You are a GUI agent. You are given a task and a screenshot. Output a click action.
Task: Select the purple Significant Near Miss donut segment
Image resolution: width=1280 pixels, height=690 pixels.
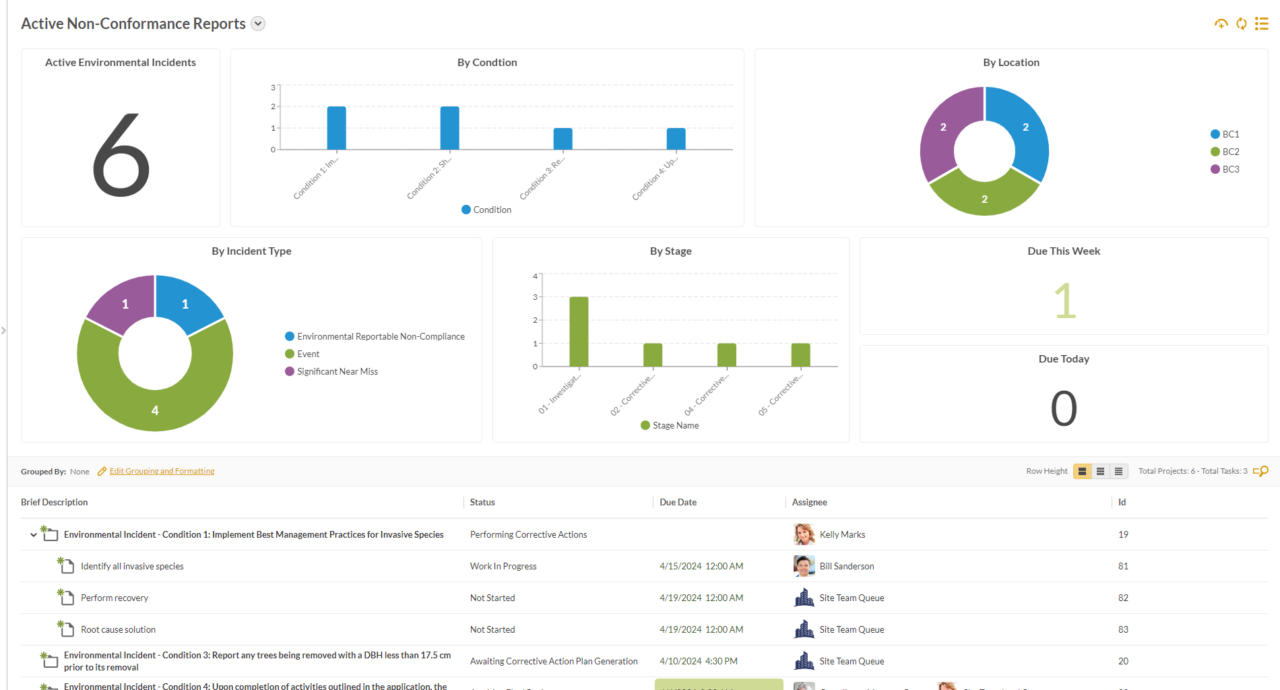pos(124,302)
